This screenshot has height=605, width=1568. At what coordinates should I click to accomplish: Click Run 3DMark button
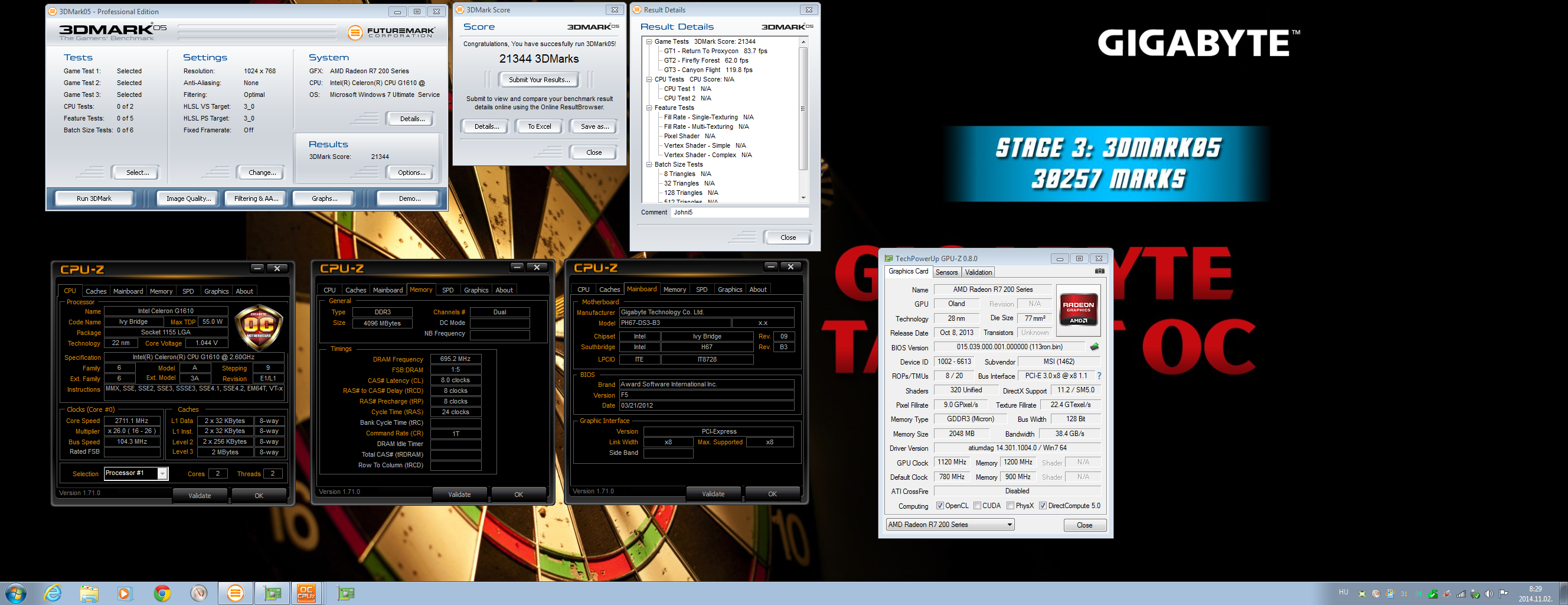tap(94, 199)
